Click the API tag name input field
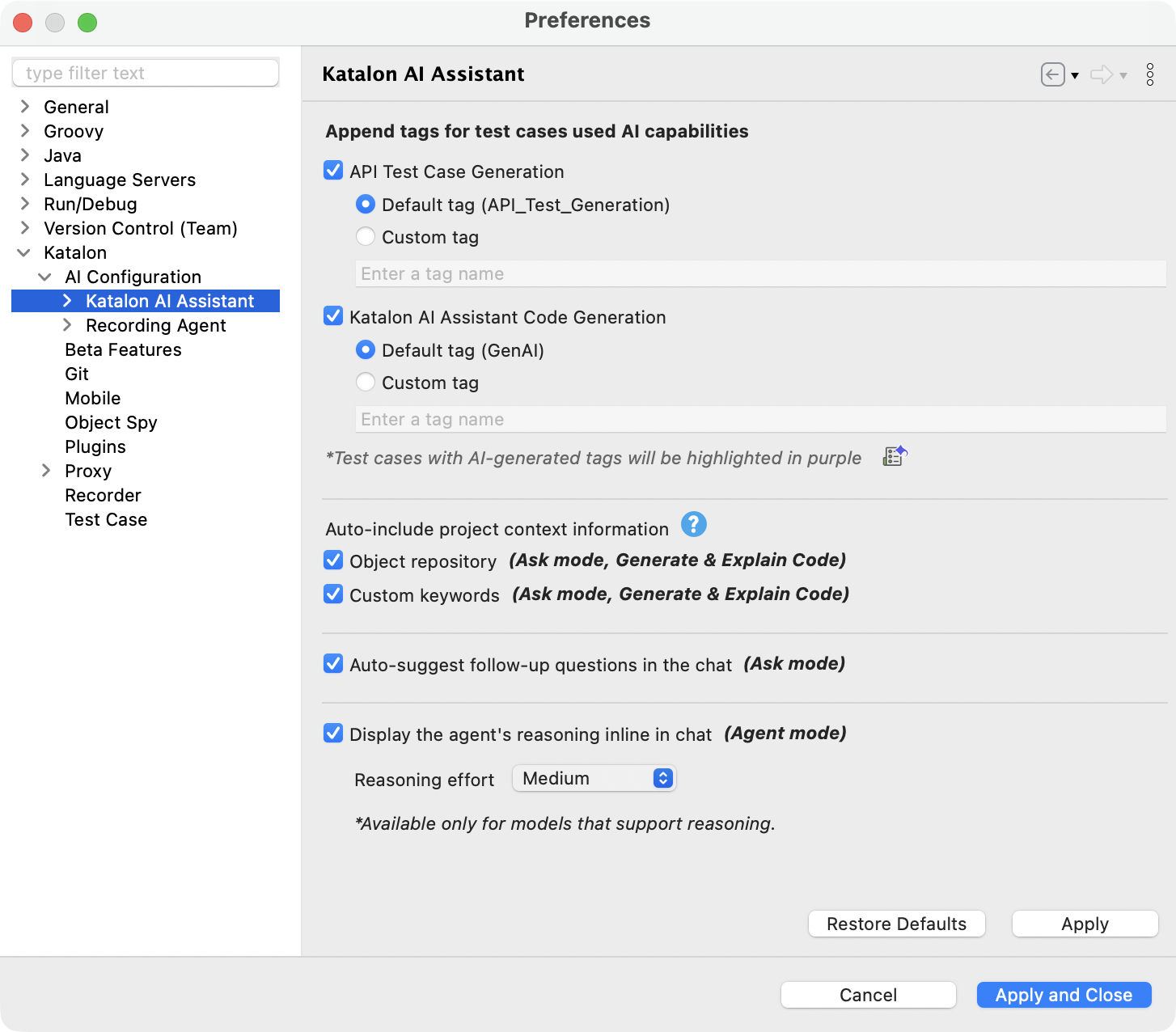 pos(760,273)
